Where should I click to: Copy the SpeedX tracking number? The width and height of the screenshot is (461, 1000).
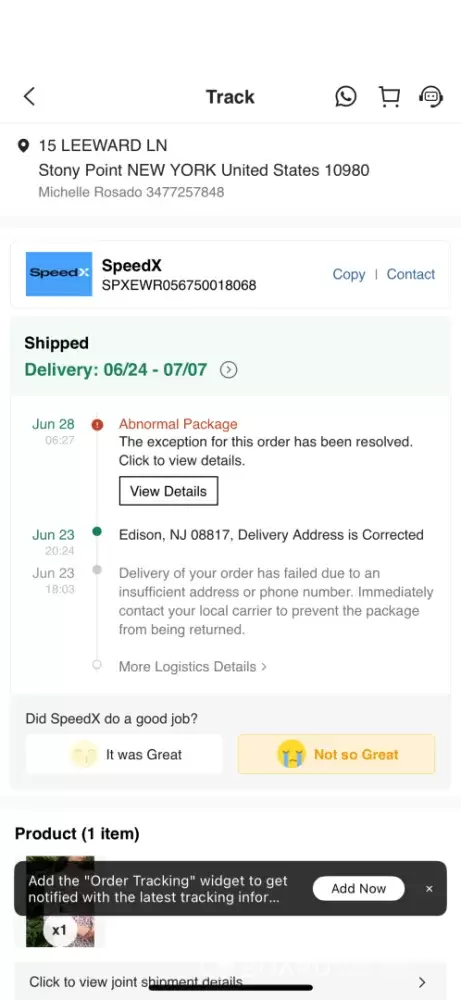[349, 274]
